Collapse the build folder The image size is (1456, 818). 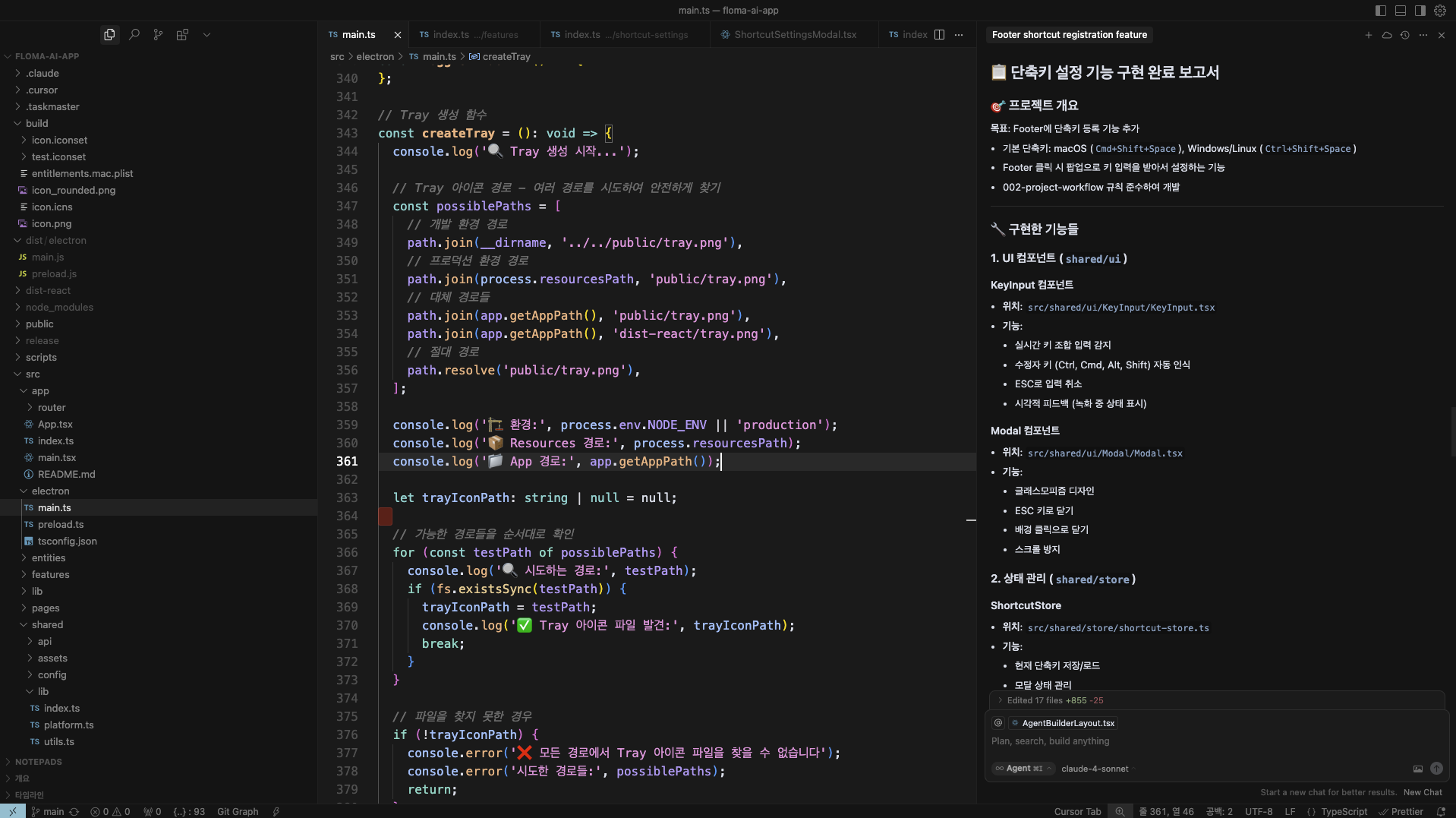pos(36,124)
